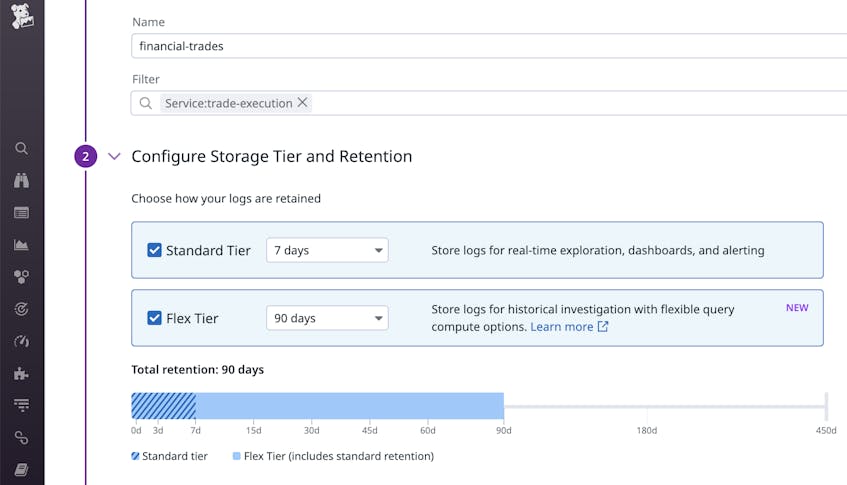847x485 pixels.
Task: Select step 2 circle marker
Action: [x=85, y=157]
